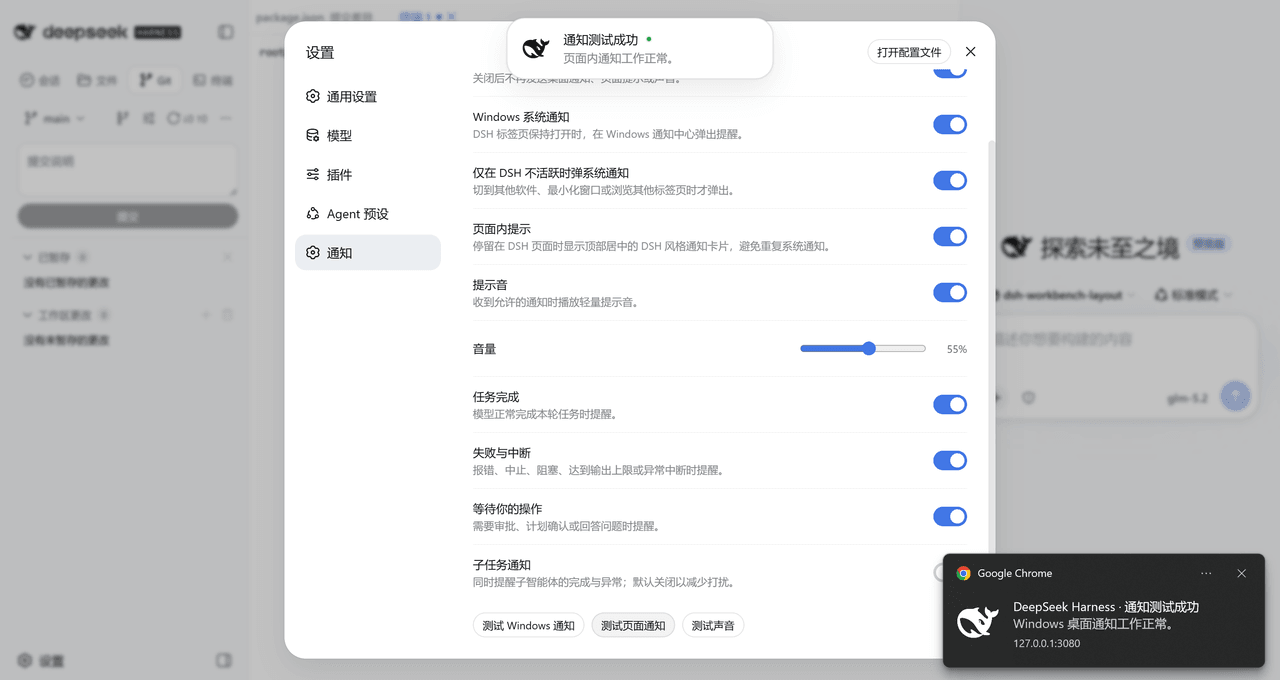The image size is (1280, 680).
Task: Click the 音量 slider handle
Action: tap(869, 348)
